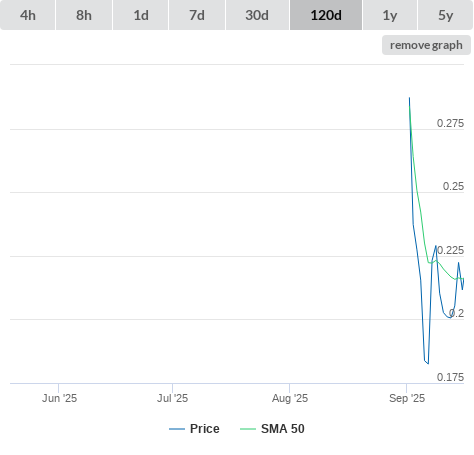This screenshot has width=474, height=455.
Task: Toggle the SMA 50 legend label
Action: point(283,429)
